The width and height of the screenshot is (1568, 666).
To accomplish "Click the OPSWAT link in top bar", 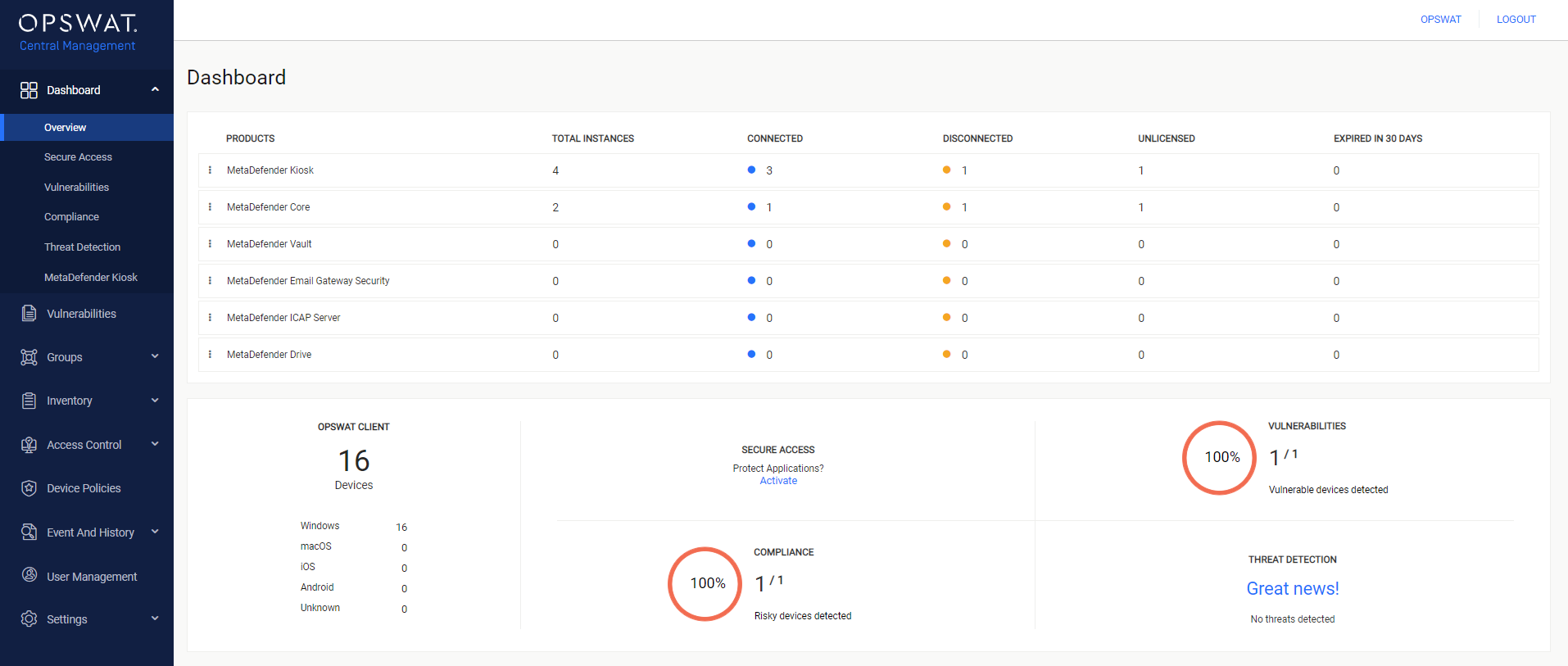I will coord(1440,20).
